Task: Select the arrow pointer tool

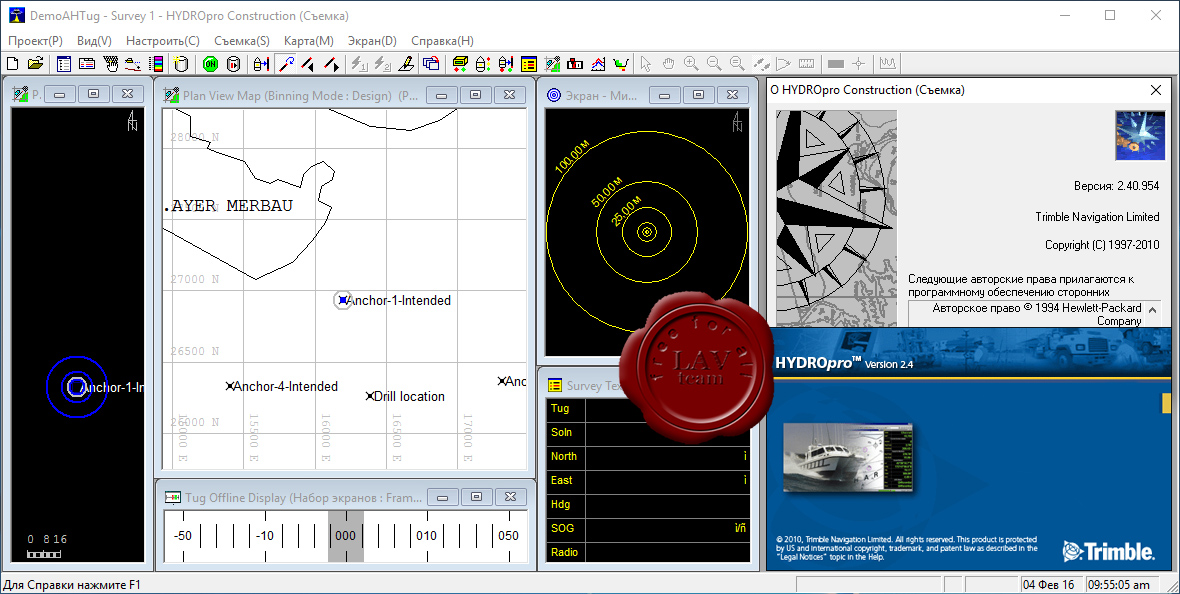Action: pyautogui.click(x=645, y=64)
